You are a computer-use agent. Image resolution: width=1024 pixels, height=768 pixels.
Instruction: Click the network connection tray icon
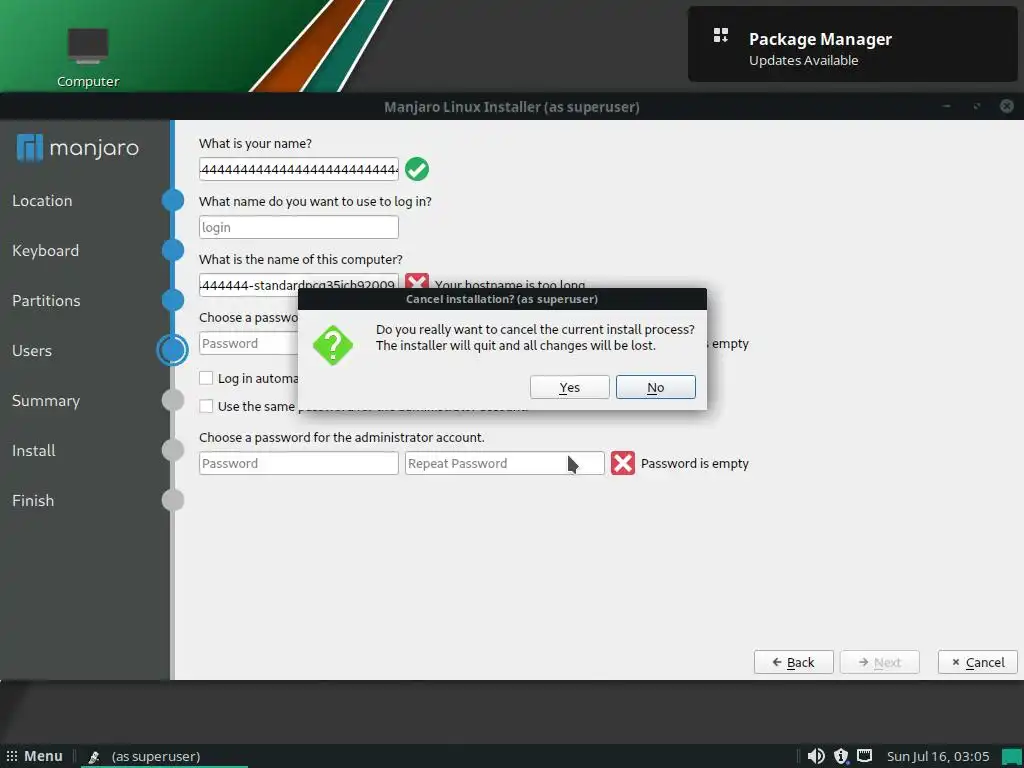[x=865, y=756]
